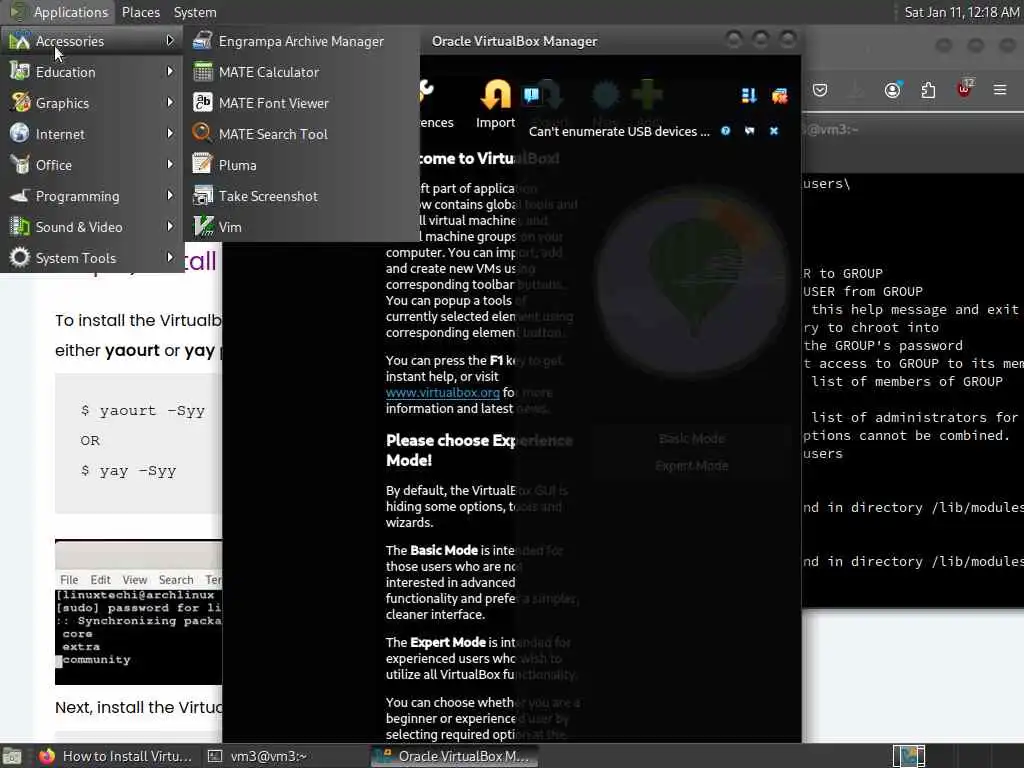Open Vim from the Accessories submenu

click(301, 227)
